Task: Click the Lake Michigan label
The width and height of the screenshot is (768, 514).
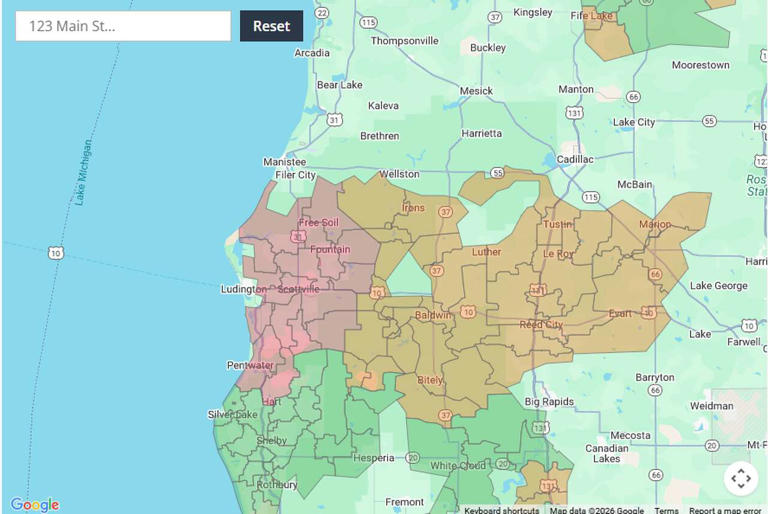Action: [82, 172]
